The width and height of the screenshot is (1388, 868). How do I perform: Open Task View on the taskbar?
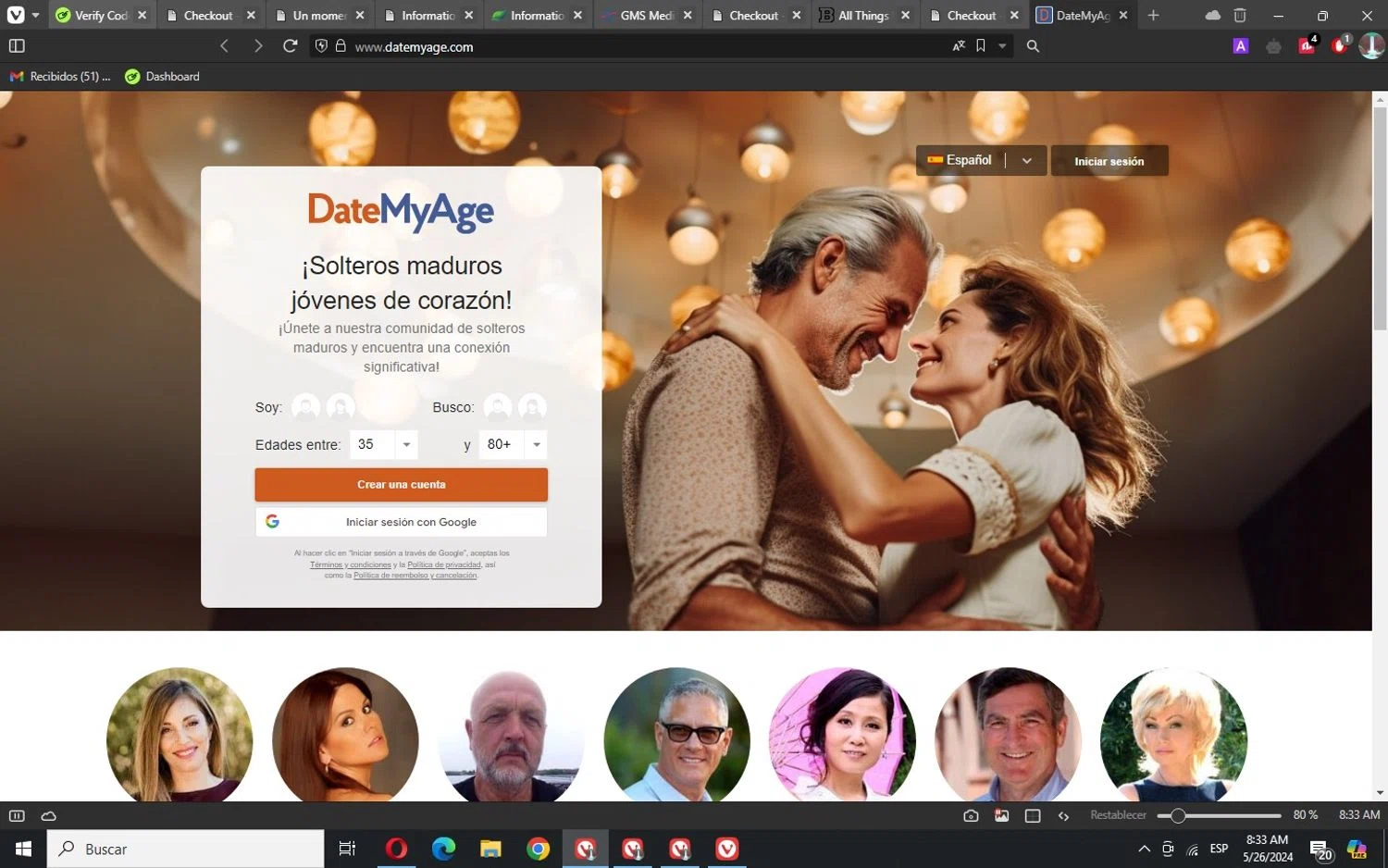tap(347, 849)
